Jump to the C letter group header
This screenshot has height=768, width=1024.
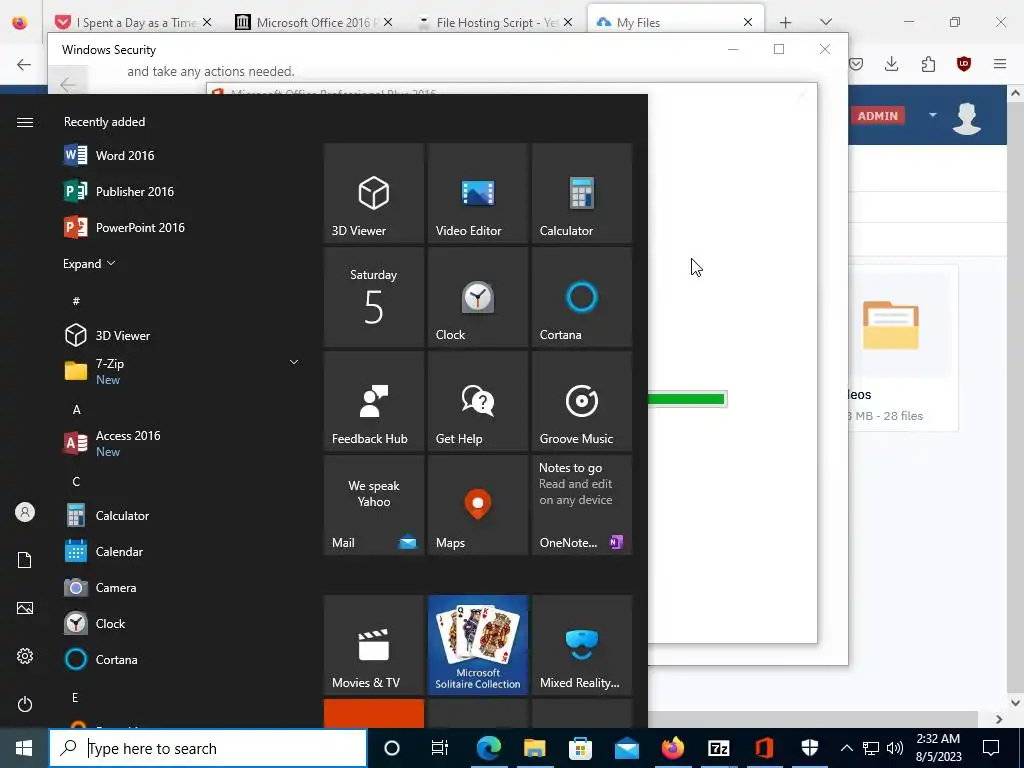[76, 481]
